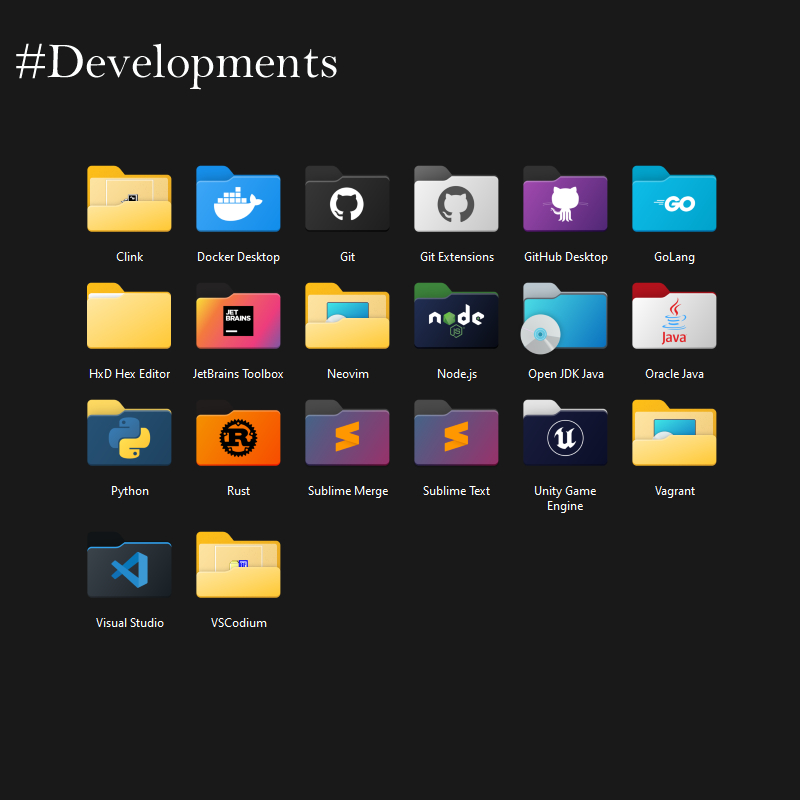Click the Node.js folder icon

[456, 317]
